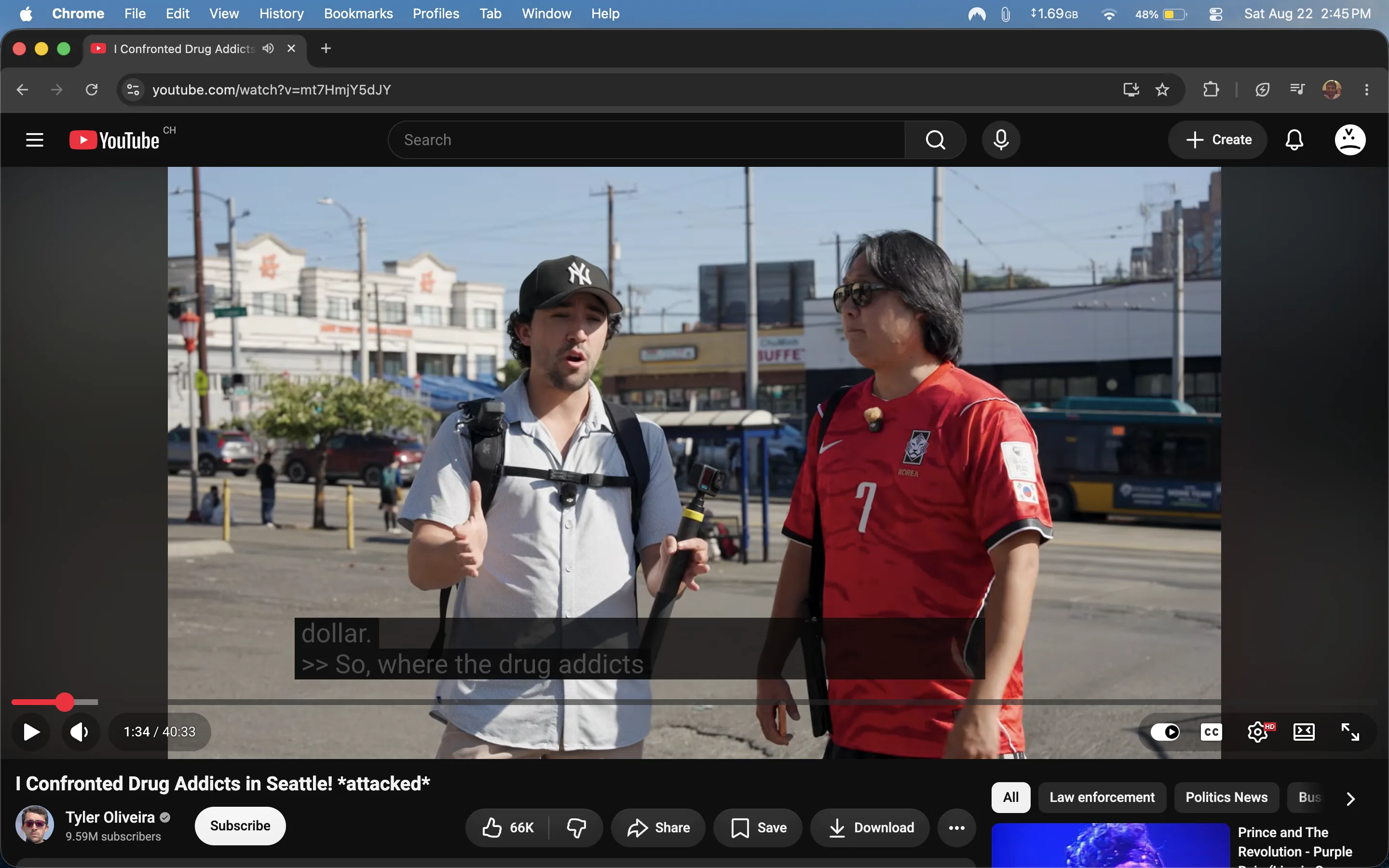1389x868 pixels.
Task: Download the video
Action: coord(870,827)
